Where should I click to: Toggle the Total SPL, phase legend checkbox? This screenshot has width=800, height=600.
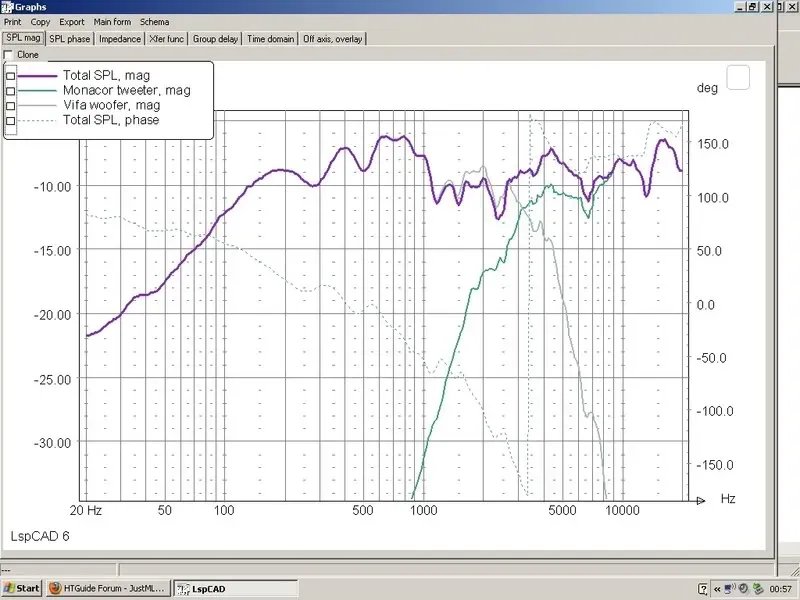[10, 120]
